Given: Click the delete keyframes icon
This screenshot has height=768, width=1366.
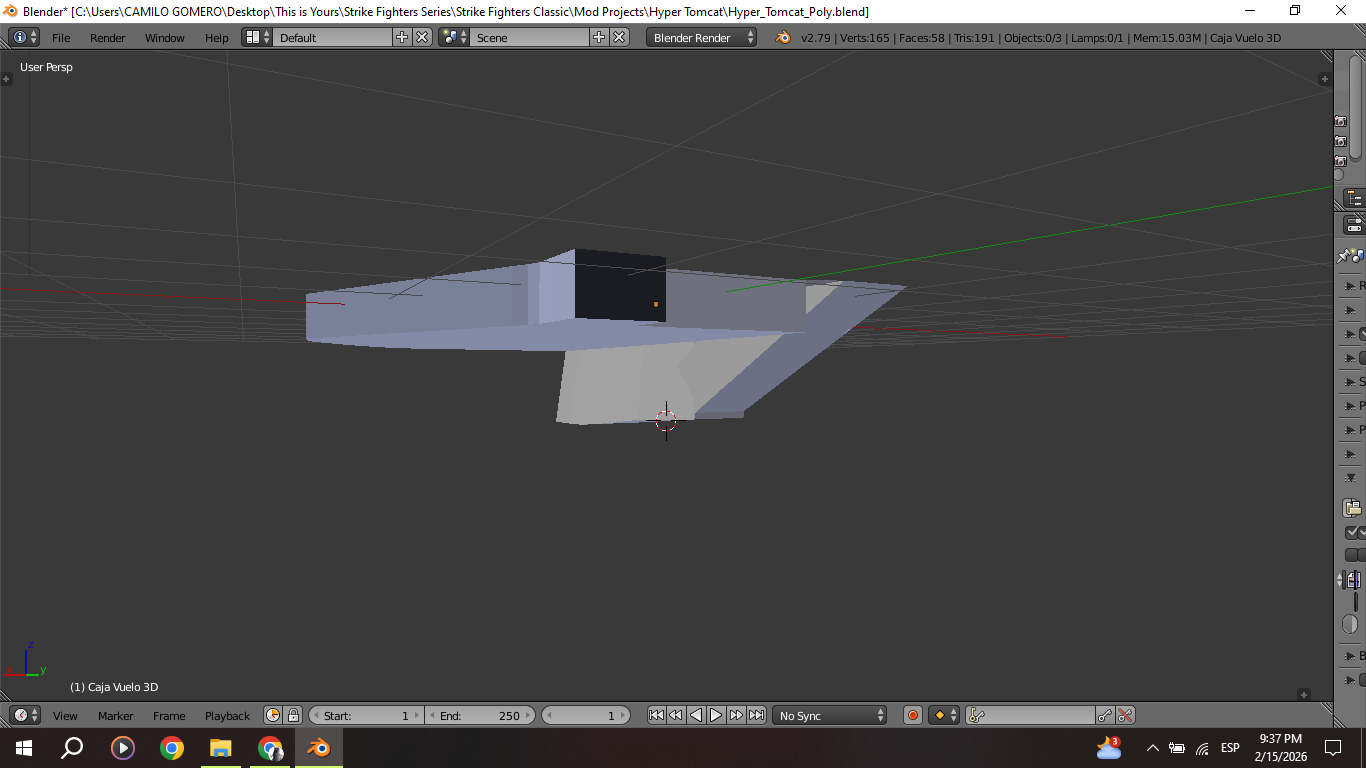Looking at the screenshot, I should (1125, 715).
